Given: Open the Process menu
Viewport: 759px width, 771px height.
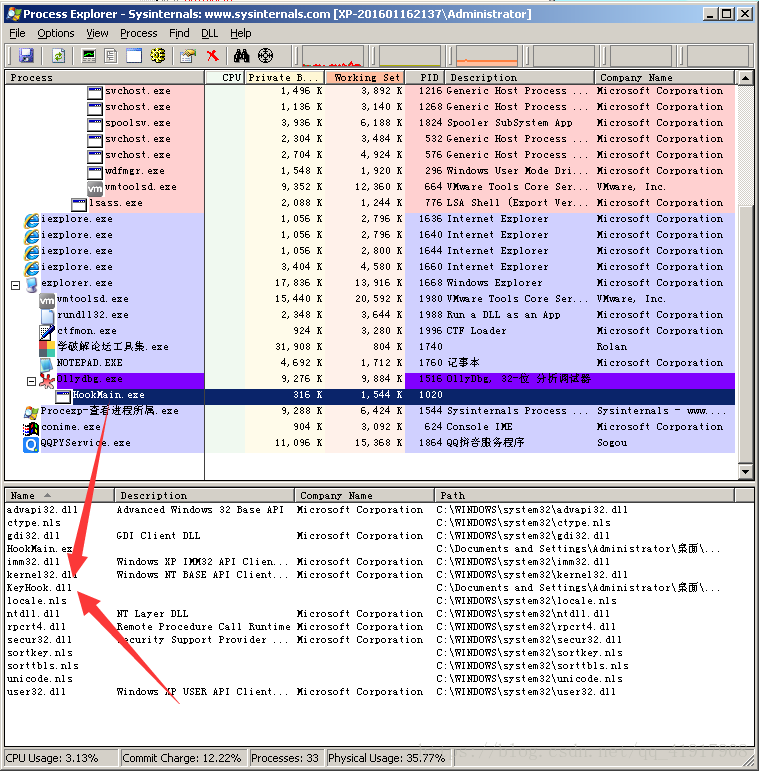Looking at the screenshot, I should 139,33.
